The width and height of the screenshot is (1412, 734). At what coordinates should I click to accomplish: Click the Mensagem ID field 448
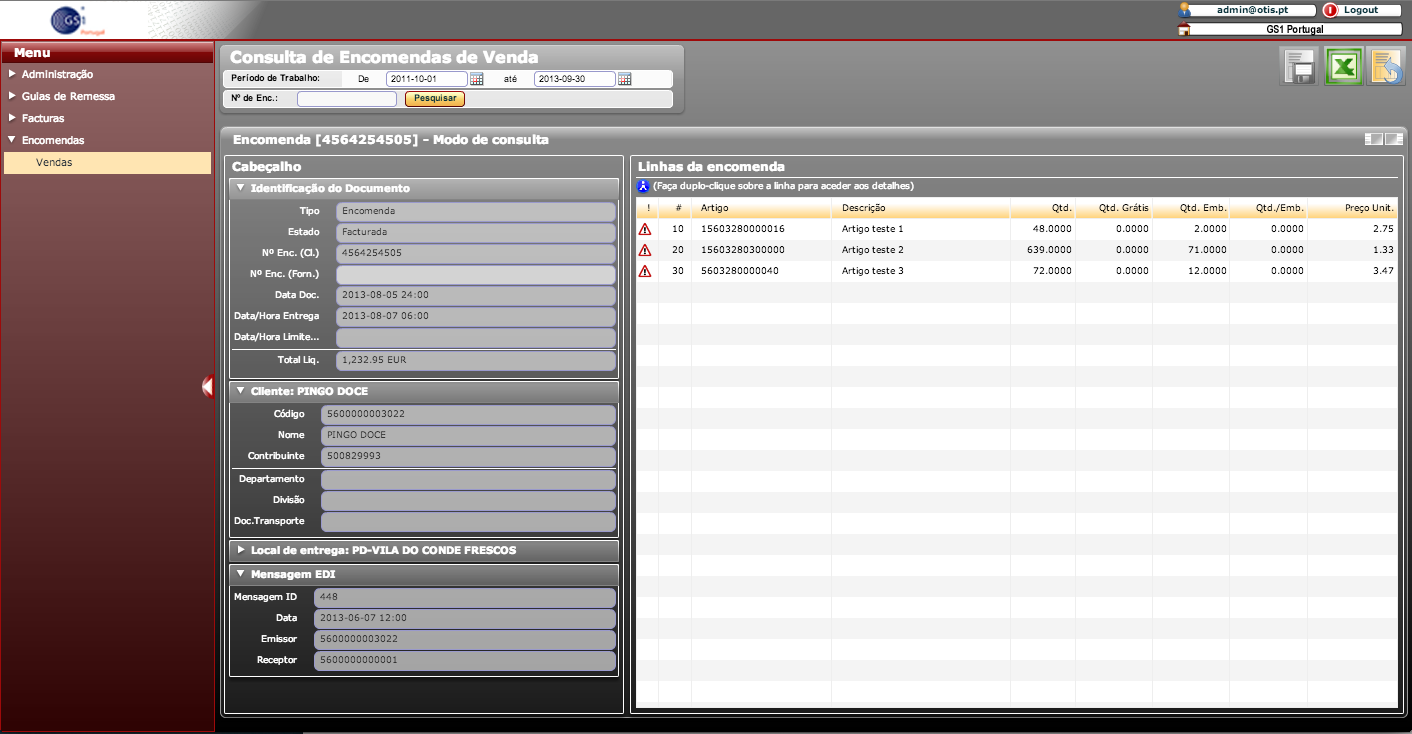465,597
